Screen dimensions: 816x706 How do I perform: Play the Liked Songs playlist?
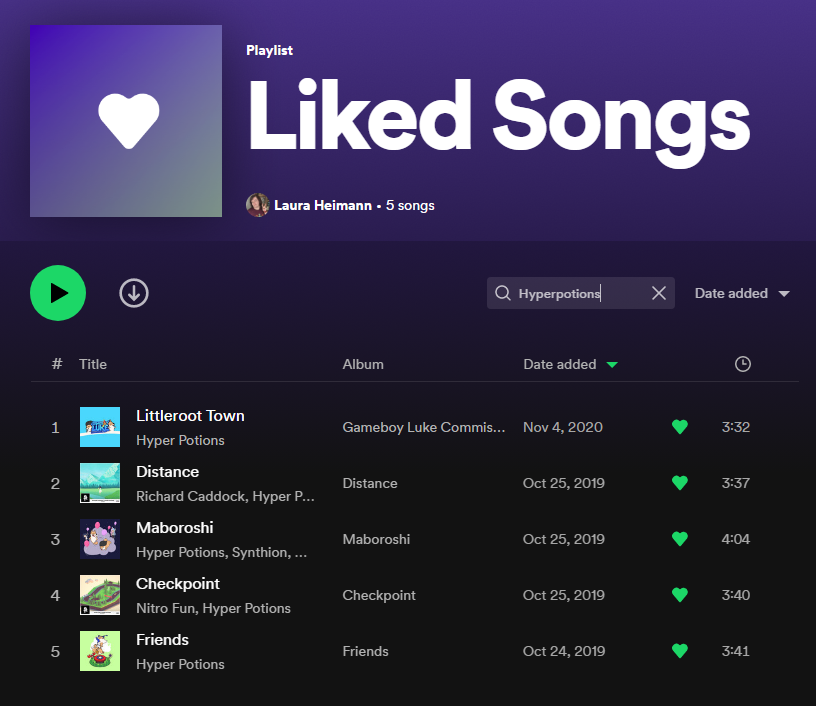(58, 293)
